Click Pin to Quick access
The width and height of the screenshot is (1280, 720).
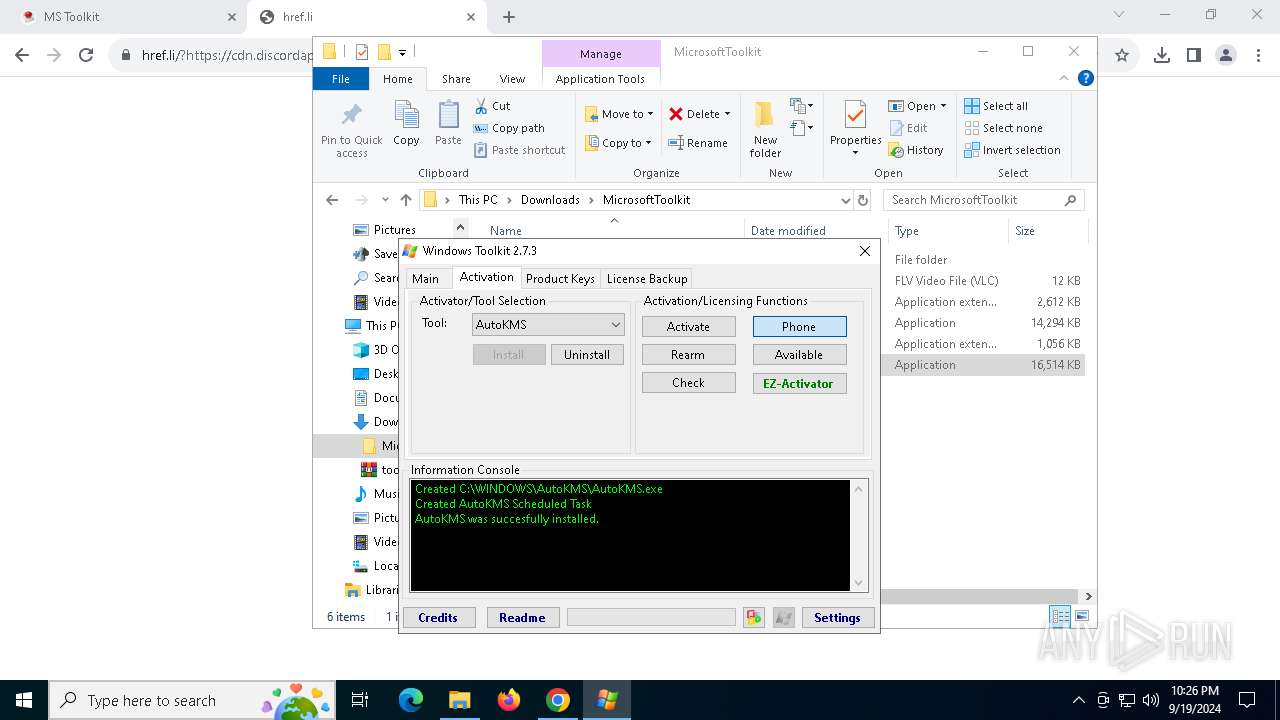352,130
